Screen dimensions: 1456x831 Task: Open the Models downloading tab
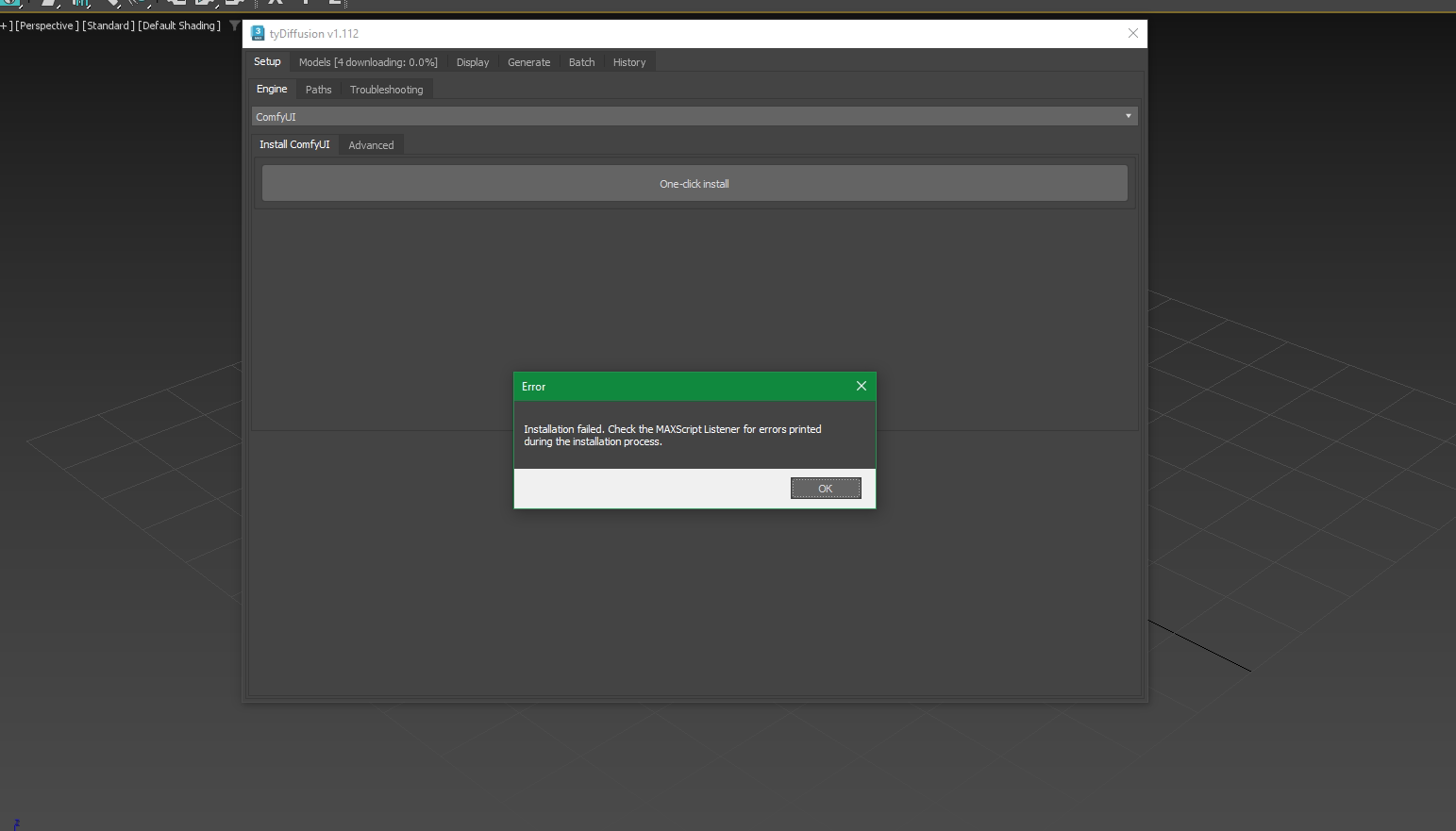click(368, 62)
